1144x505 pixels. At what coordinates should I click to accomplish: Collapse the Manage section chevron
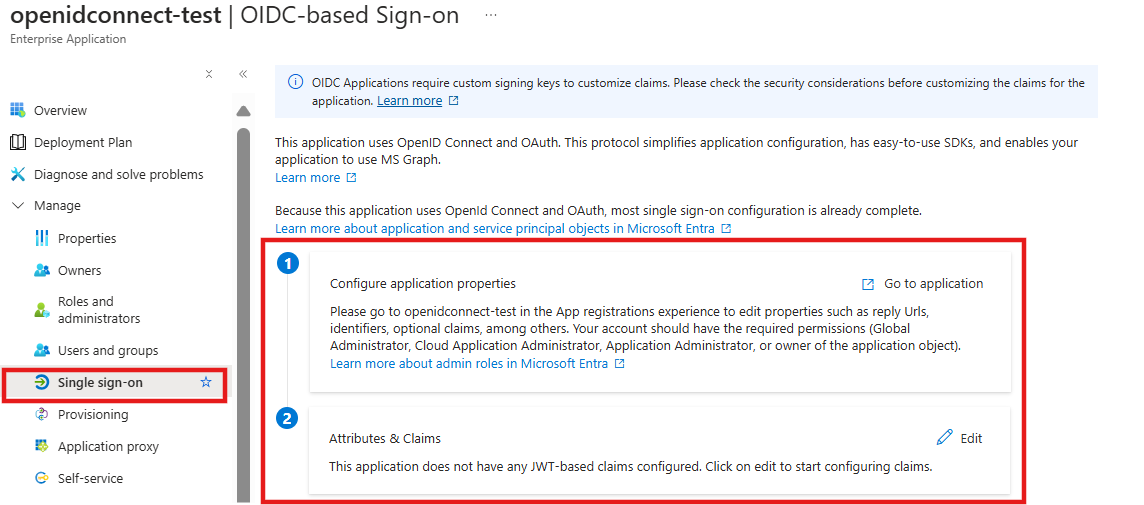18,206
